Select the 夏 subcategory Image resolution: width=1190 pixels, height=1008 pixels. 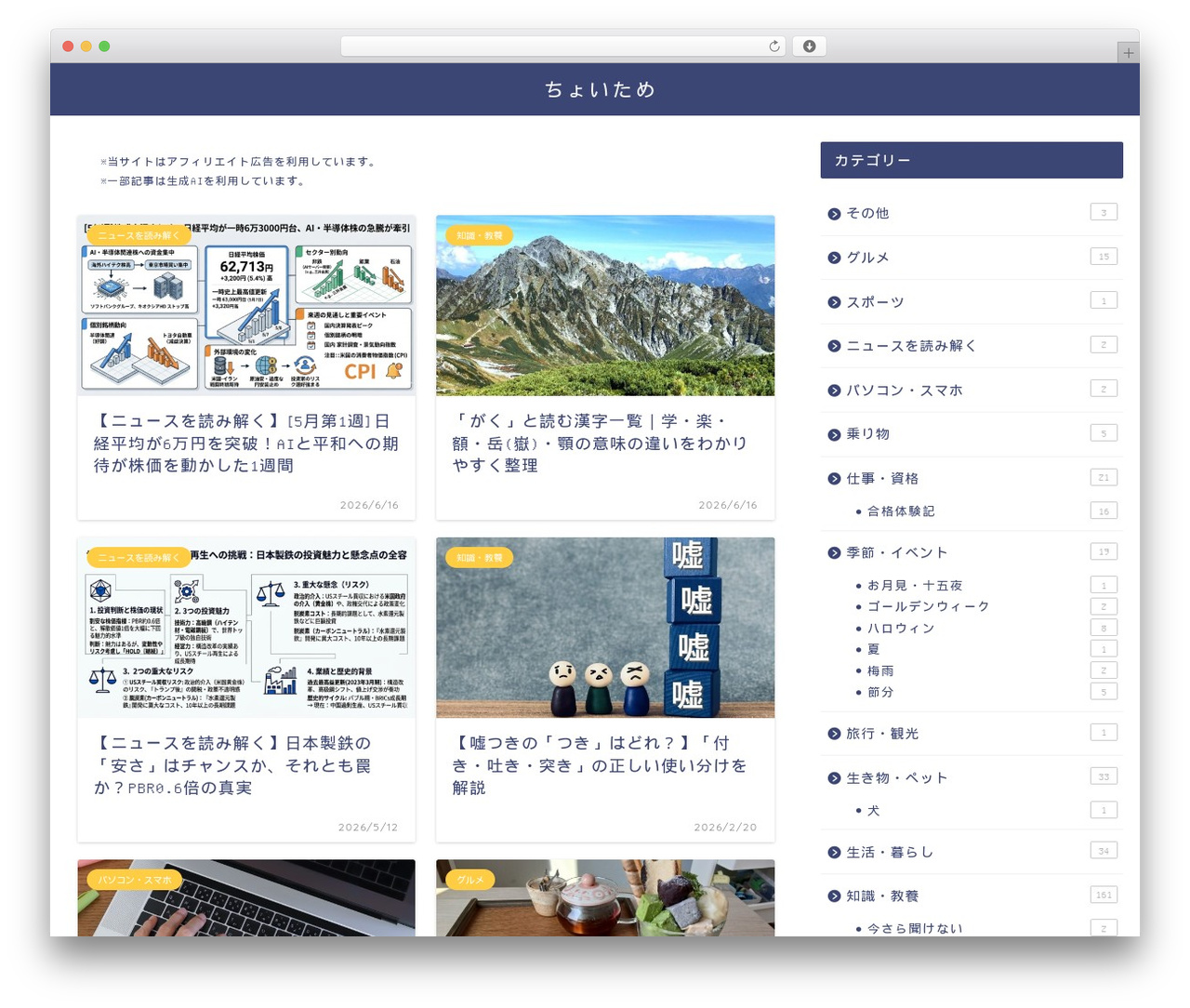(x=873, y=649)
